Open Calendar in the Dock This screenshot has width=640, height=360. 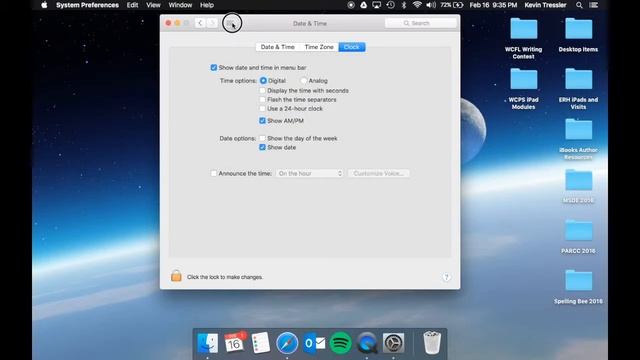tap(234, 342)
